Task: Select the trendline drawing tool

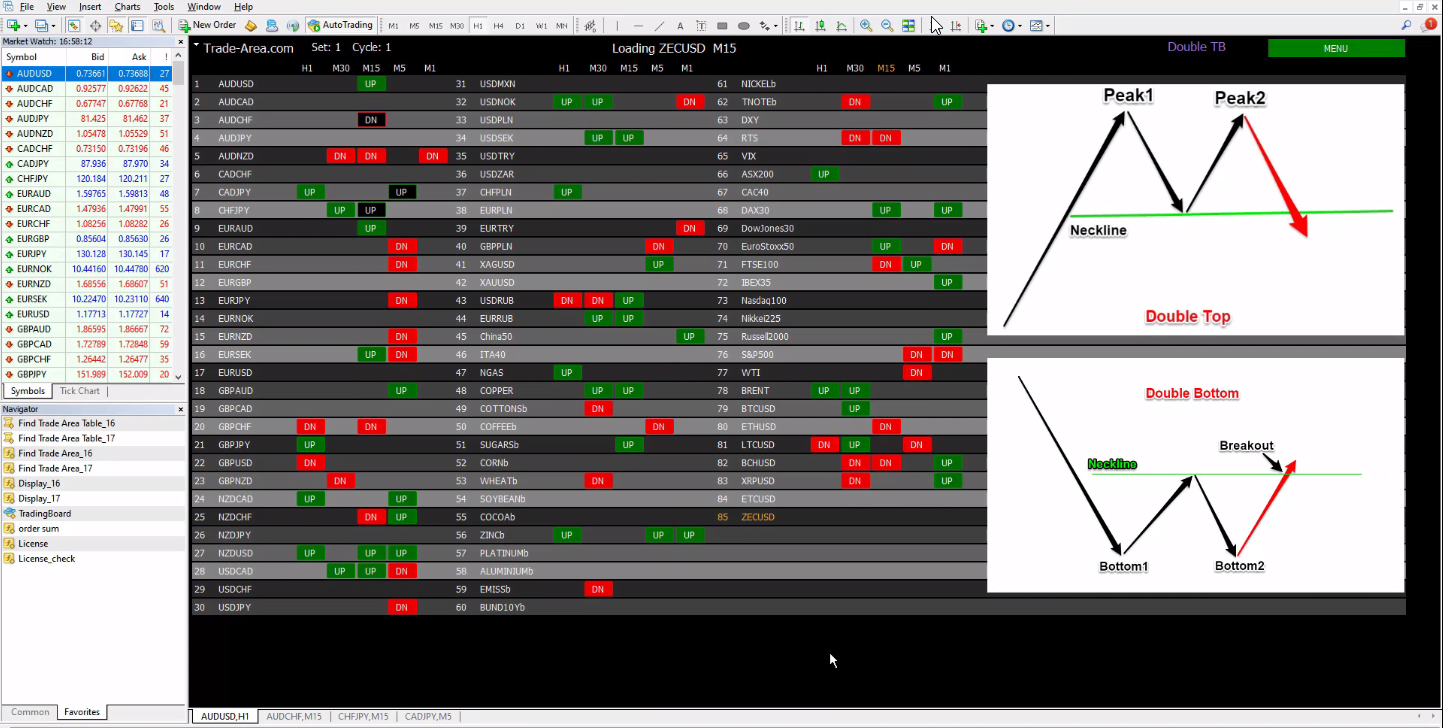Action: [x=659, y=25]
